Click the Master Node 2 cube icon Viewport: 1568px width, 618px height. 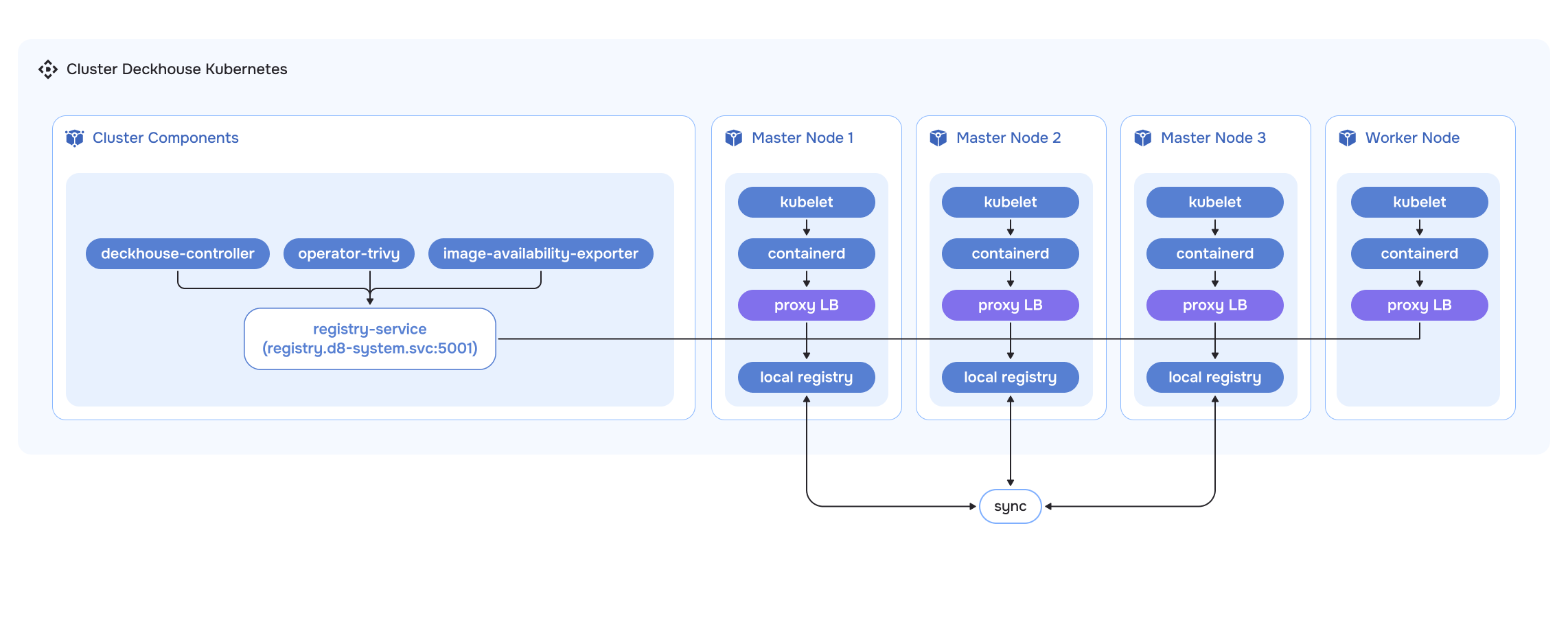click(x=938, y=138)
